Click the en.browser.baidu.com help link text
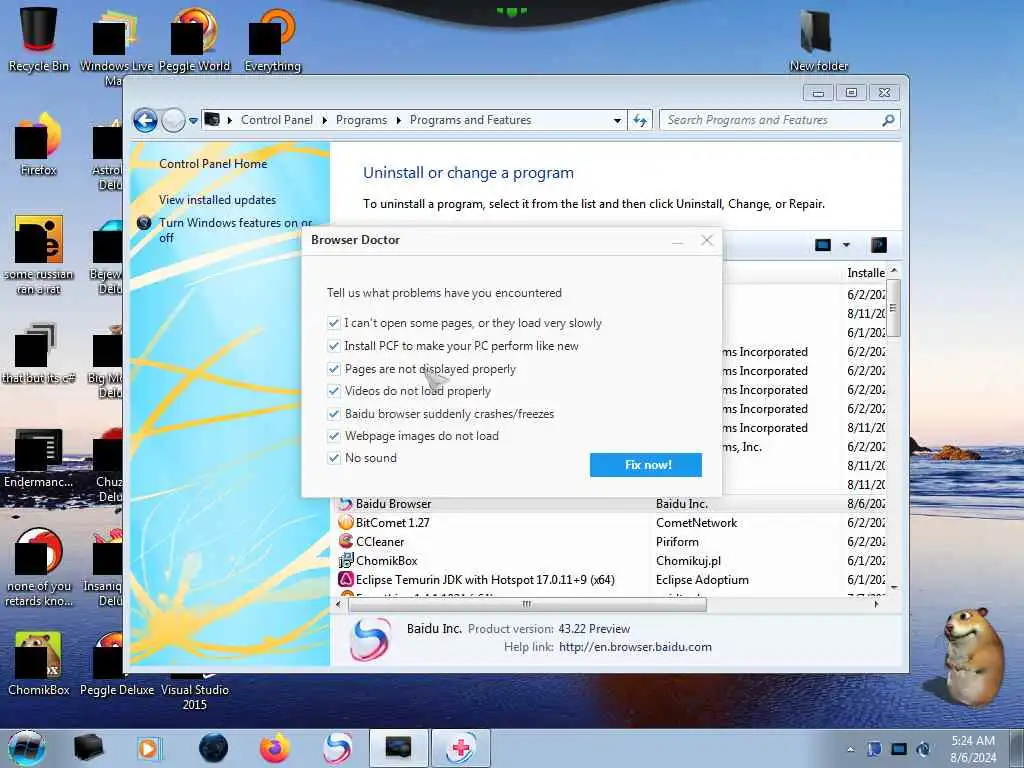Viewport: 1024px width, 768px height. pos(635,647)
